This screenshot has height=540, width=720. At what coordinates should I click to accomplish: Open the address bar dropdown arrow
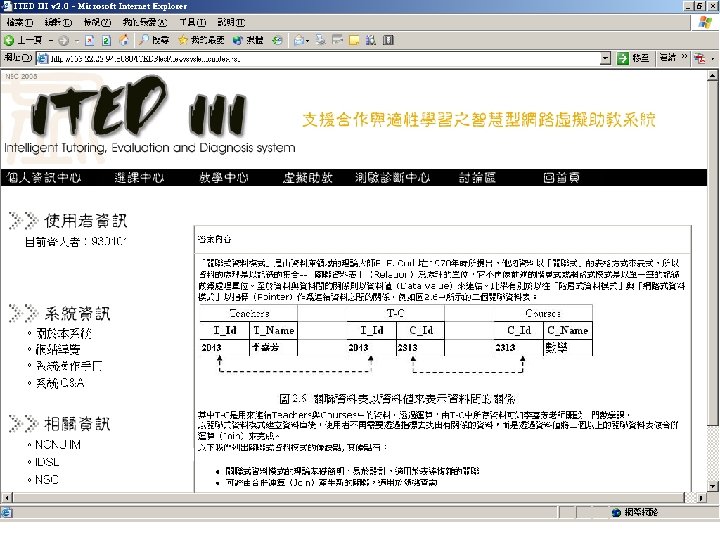[606, 58]
